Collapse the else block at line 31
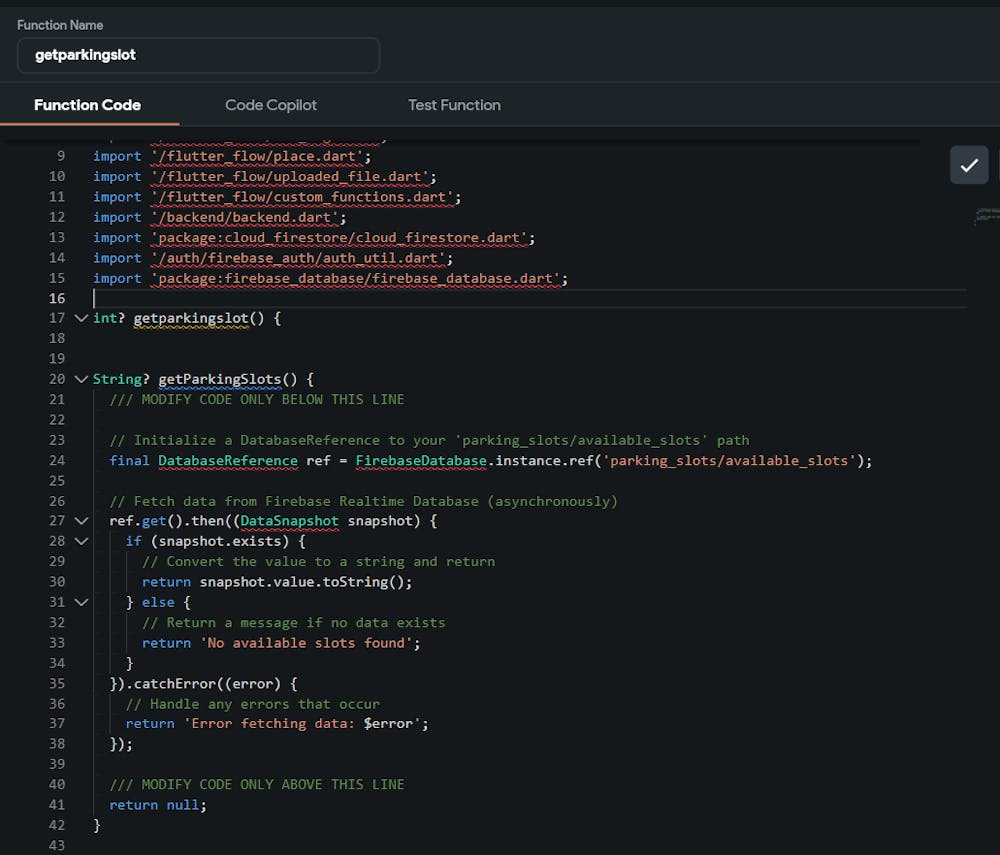This screenshot has width=1000, height=855. 81,602
